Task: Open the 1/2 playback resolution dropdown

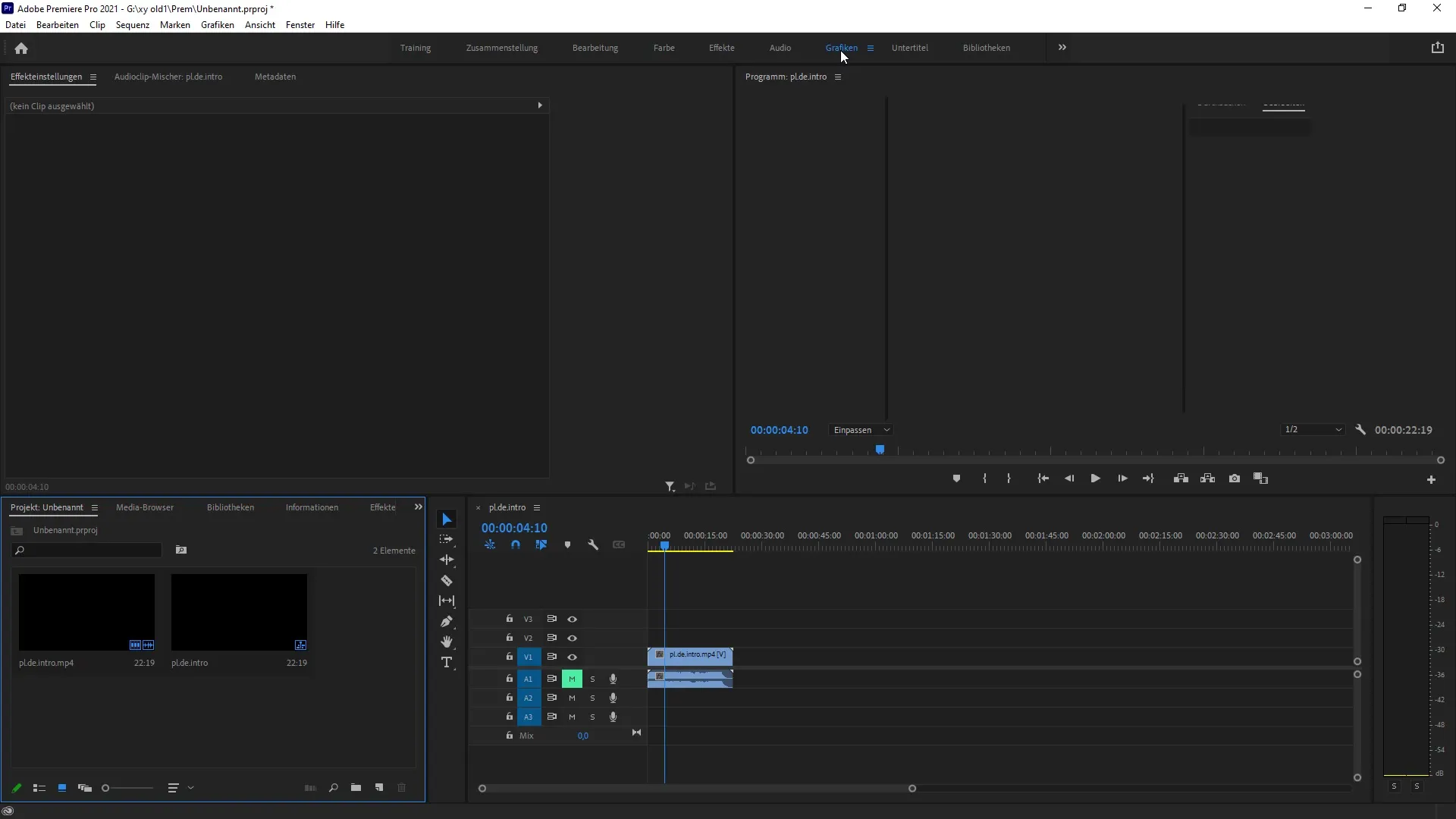Action: [x=1313, y=429]
